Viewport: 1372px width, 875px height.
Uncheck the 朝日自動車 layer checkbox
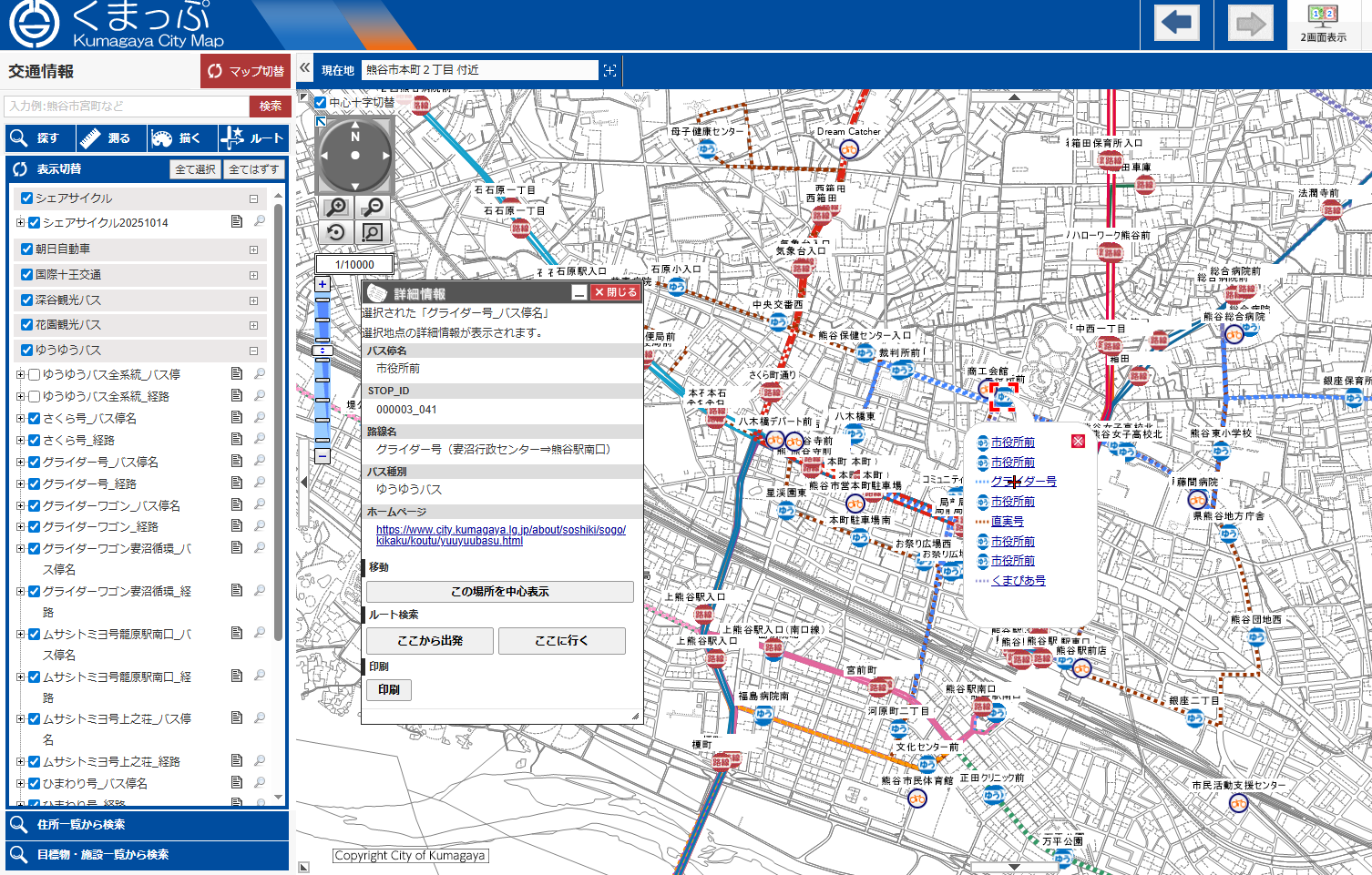click(27, 249)
